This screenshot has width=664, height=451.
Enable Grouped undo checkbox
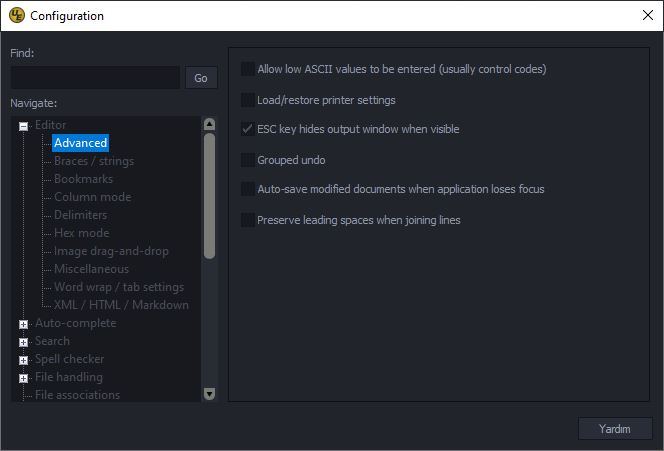(248, 160)
